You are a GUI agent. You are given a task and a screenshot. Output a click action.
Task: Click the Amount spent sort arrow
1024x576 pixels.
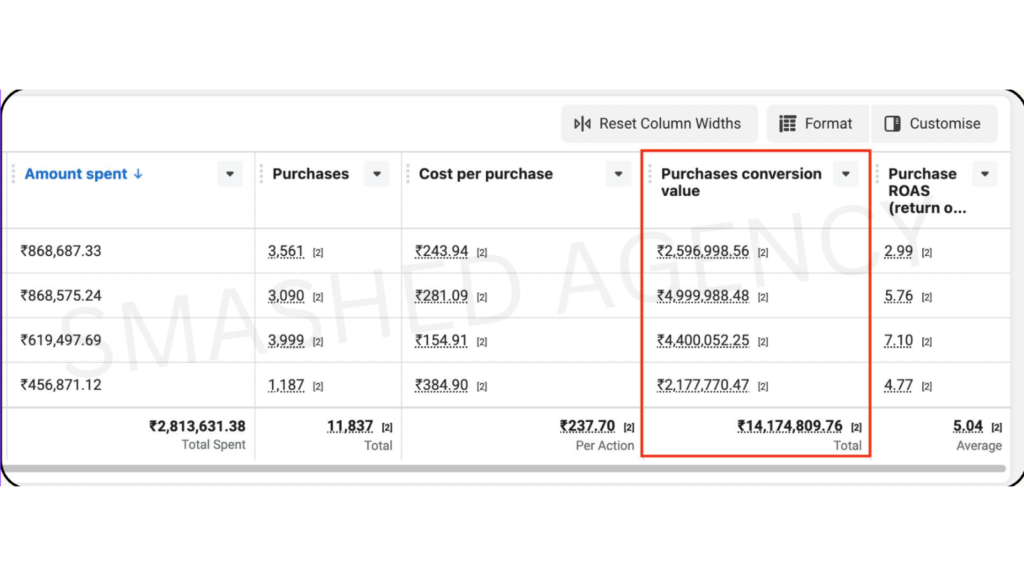138,174
